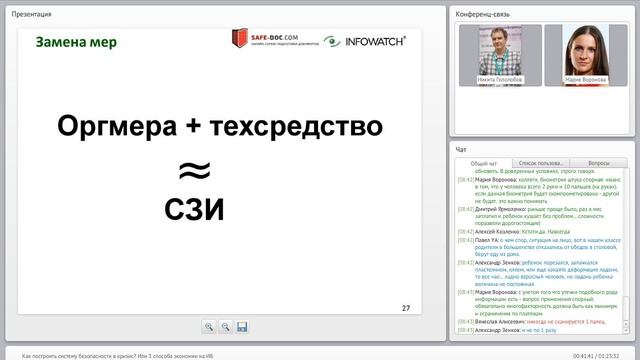Image resolution: width=640 pixels, height=360 pixels.
Task: Open the Общий чат tab
Action: click(484, 163)
